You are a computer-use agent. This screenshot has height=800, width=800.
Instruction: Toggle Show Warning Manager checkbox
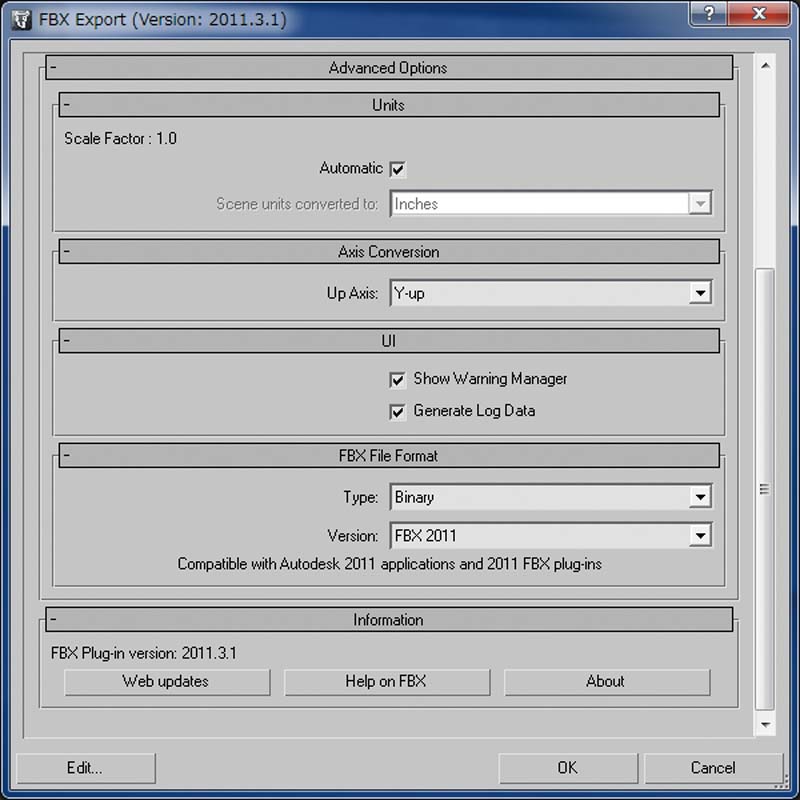(397, 380)
